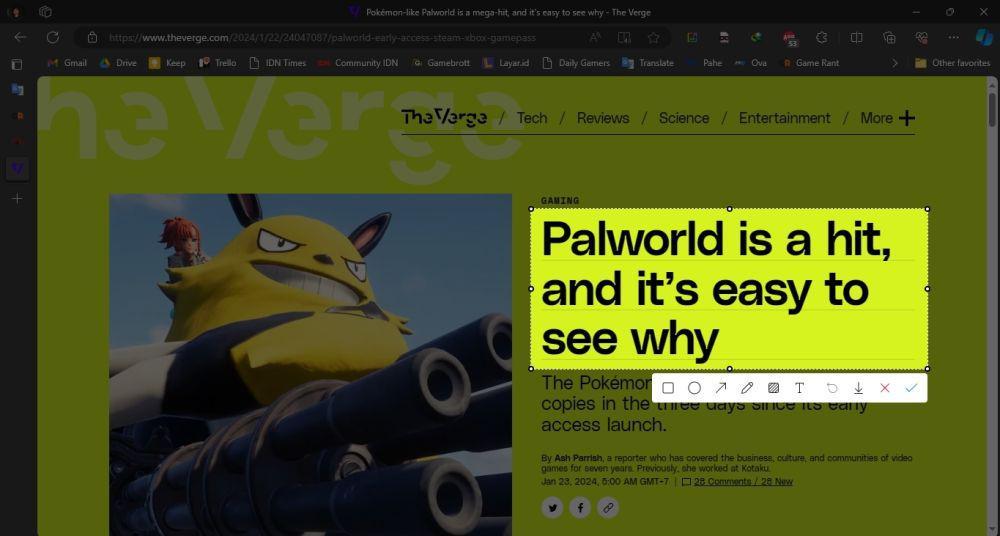The height and width of the screenshot is (536, 1000).
Task: Expand more bookmarks chevron
Action: click(895, 63)
